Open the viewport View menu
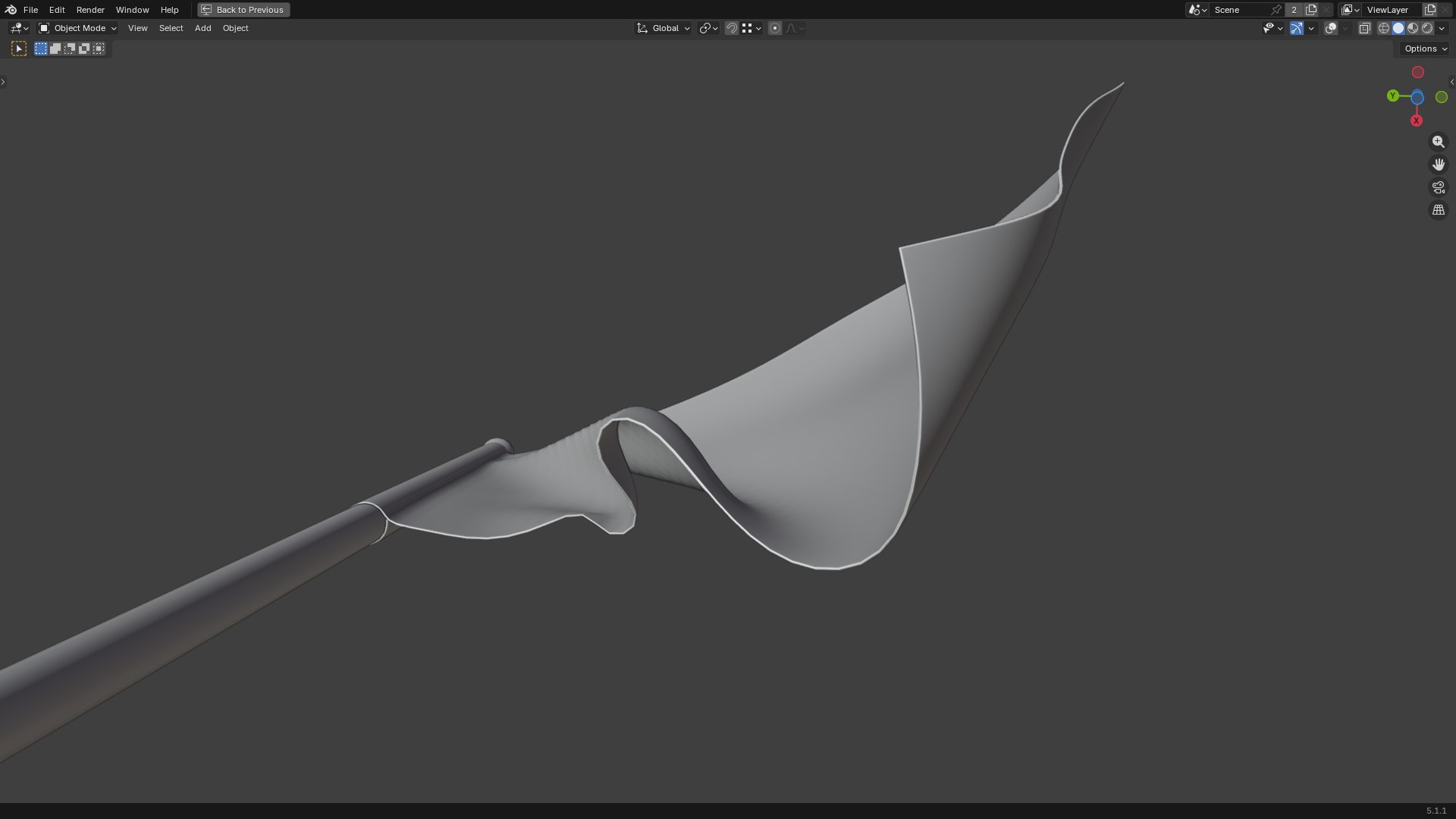 click(x=137, y=28)
